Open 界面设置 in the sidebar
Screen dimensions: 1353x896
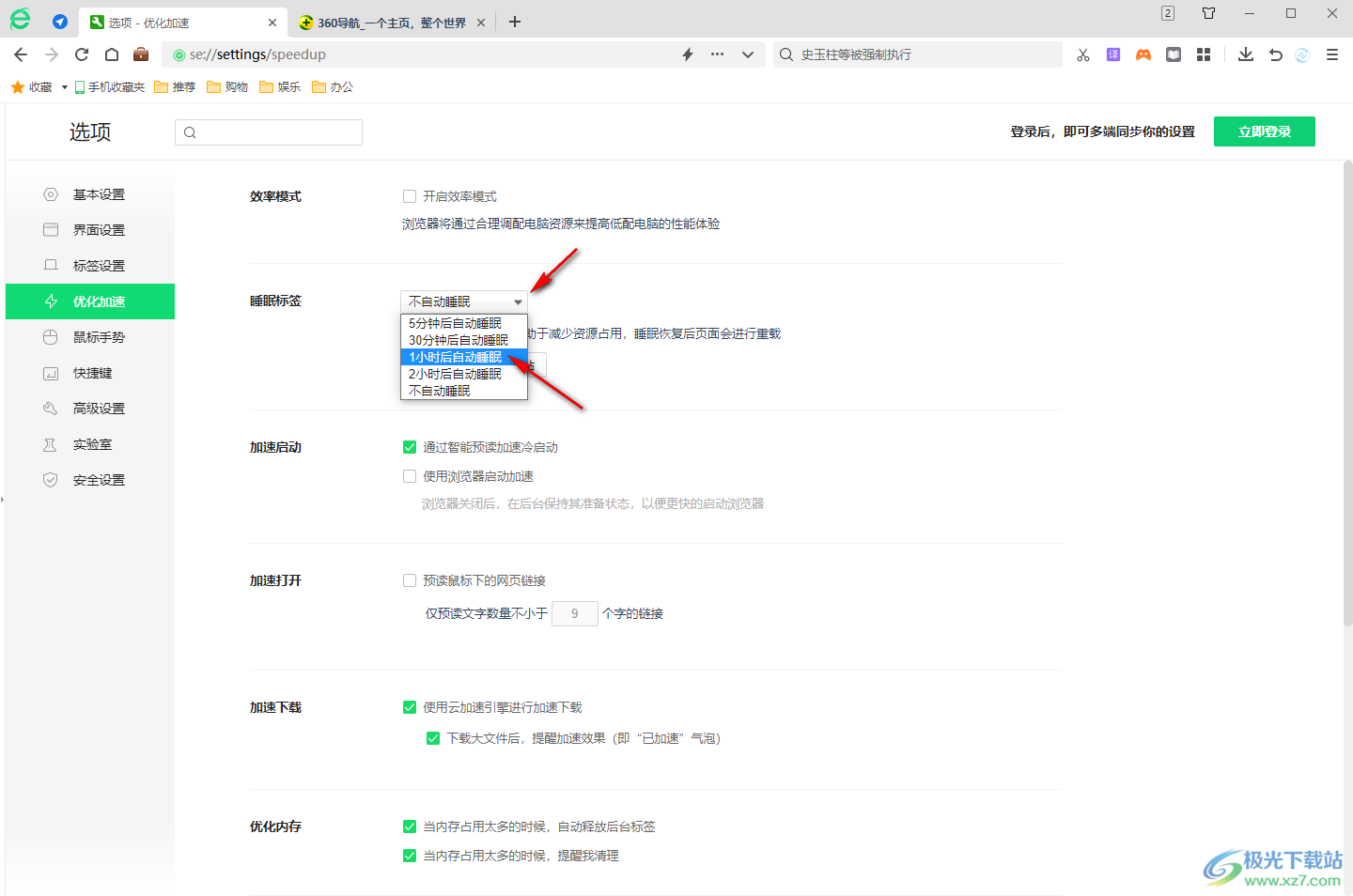pyautogui.click(x=90, y=230)
